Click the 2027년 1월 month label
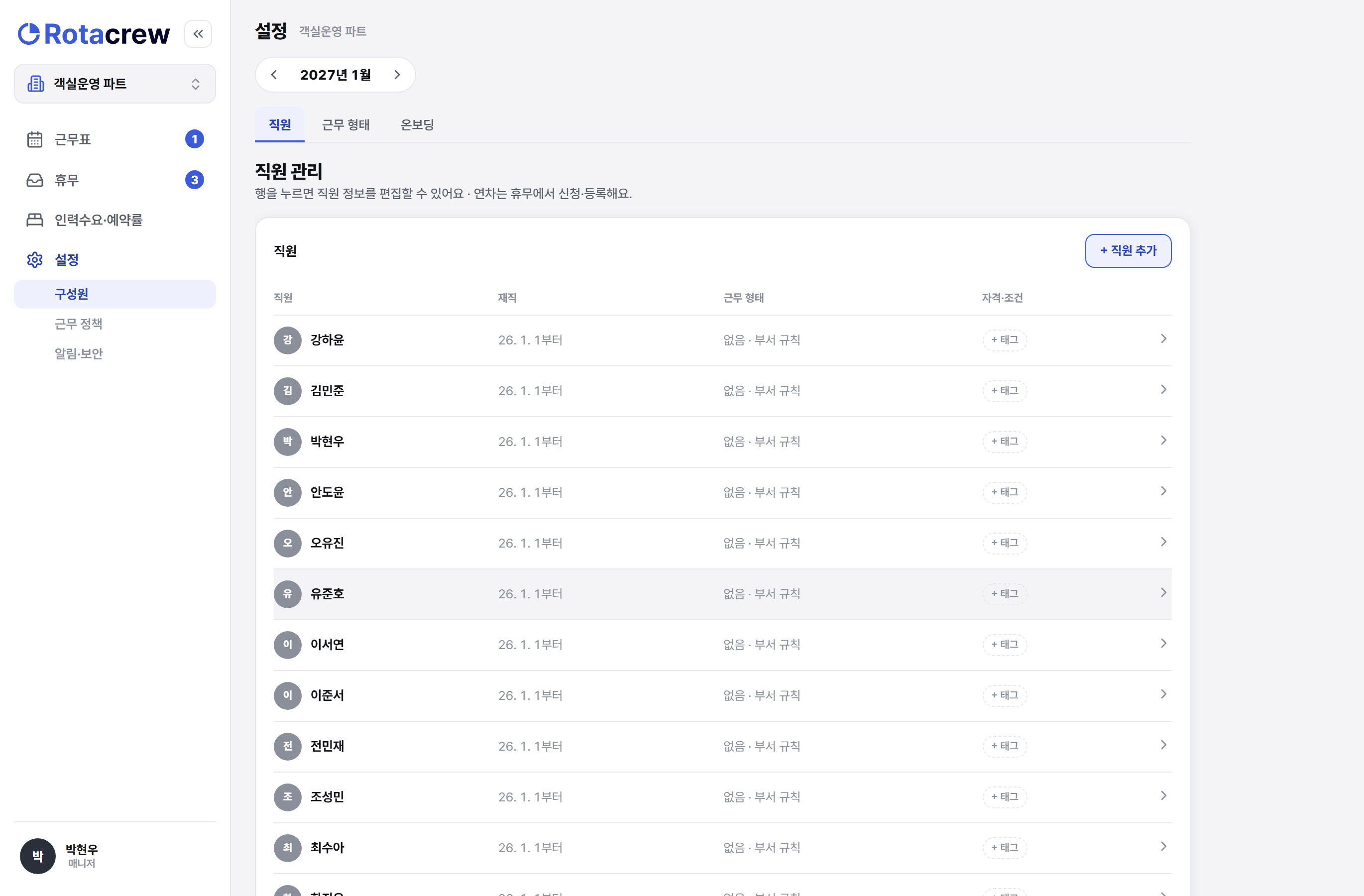 pyautogui.click(x=335, y=75)
